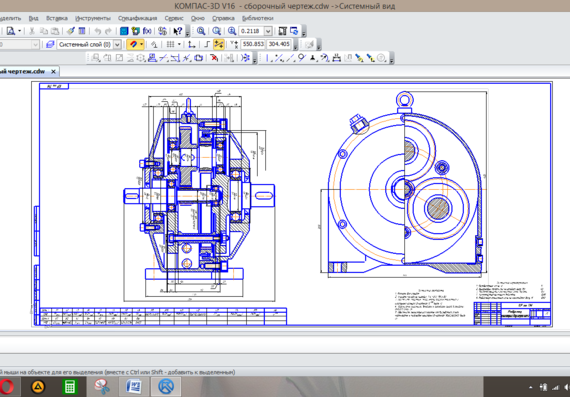The height and width of the screenshot is (397, 570).
Task: Toggle orthogonal drawing mode icon
Action: point(207,44)
